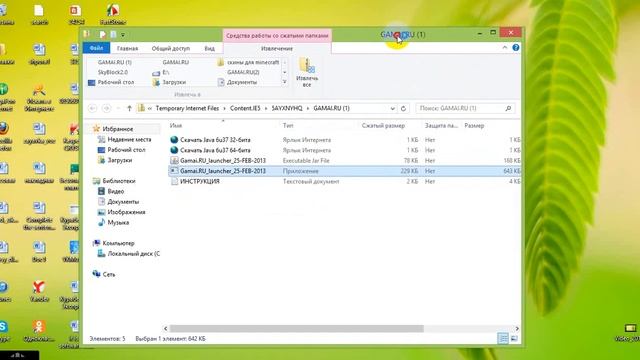
Task: Sort by Сжатый размер column
Action: (x=383, y=126)
